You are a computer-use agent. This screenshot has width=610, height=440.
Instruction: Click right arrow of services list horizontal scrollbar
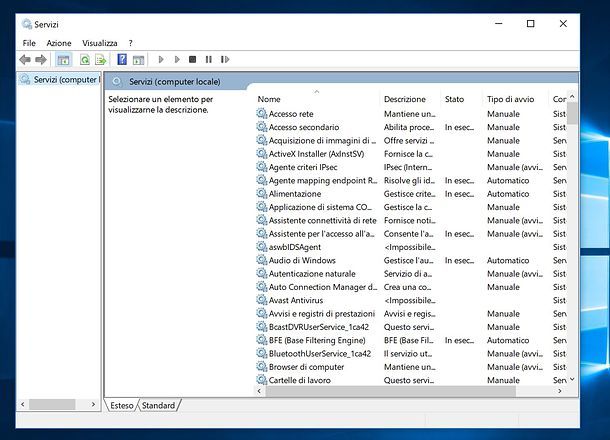click(560, 391)
